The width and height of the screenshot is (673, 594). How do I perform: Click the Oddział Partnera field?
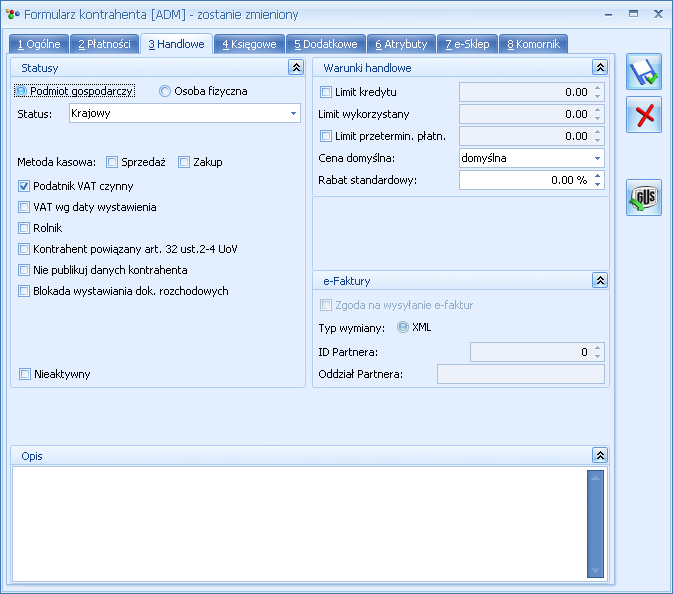click(x=521, y=374)
